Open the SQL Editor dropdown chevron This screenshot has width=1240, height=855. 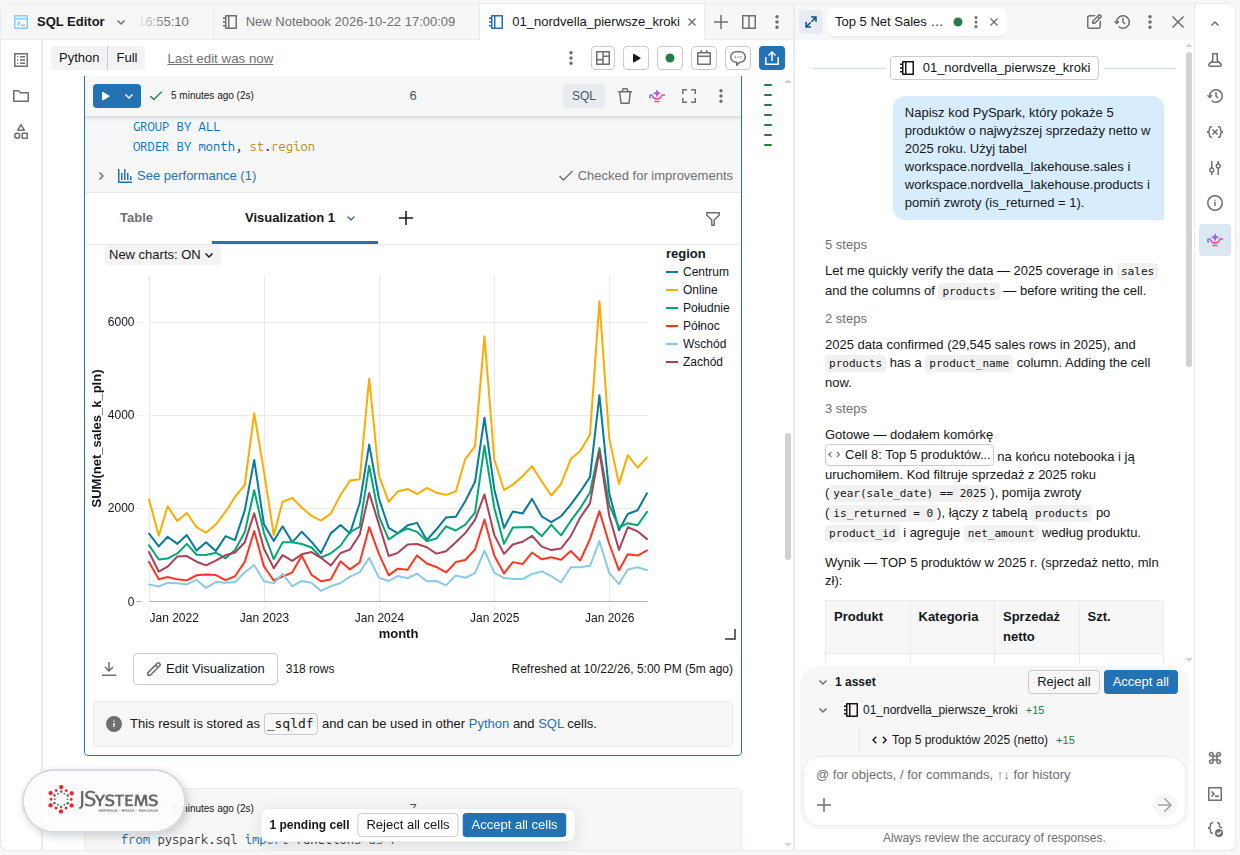click(121, 22)
